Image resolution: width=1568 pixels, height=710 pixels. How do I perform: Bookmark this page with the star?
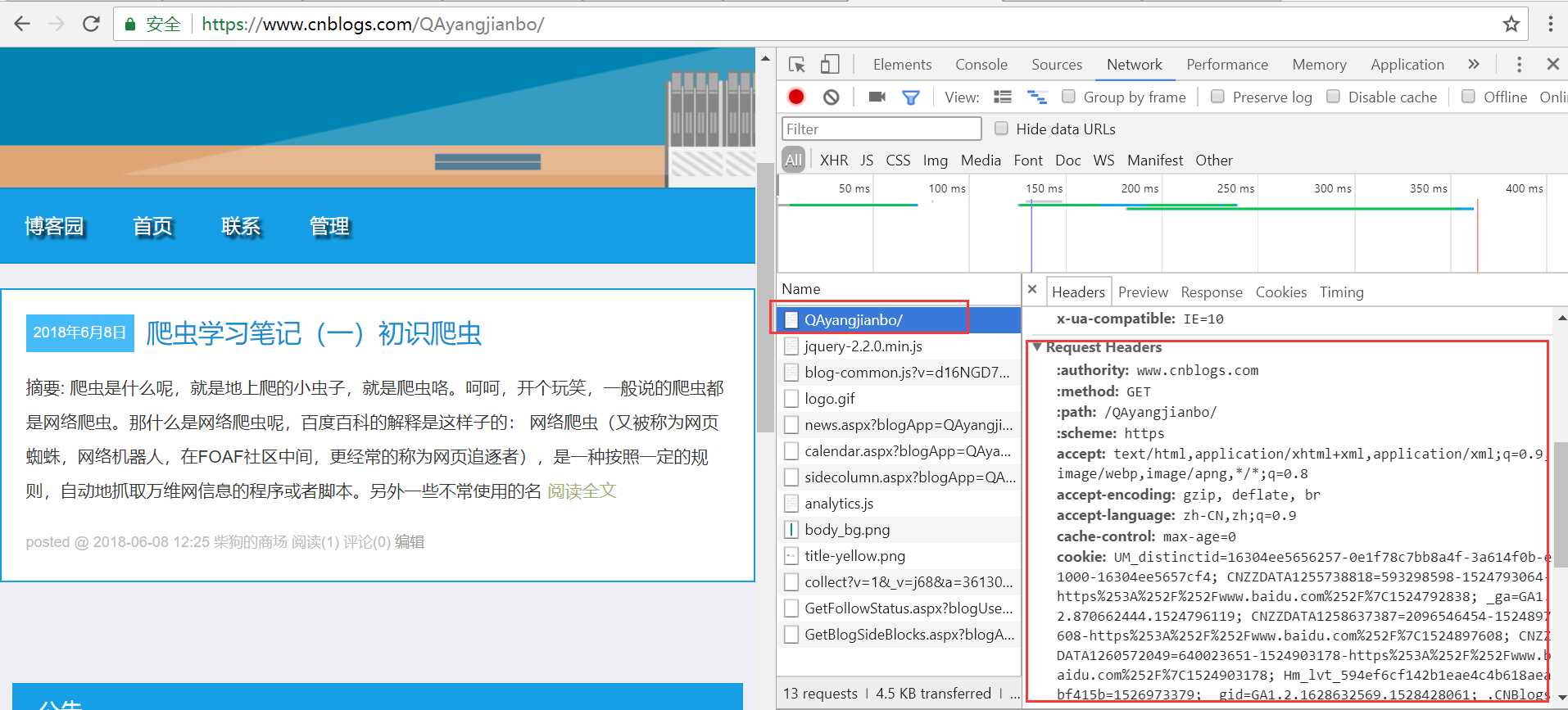click(1511, 24)
